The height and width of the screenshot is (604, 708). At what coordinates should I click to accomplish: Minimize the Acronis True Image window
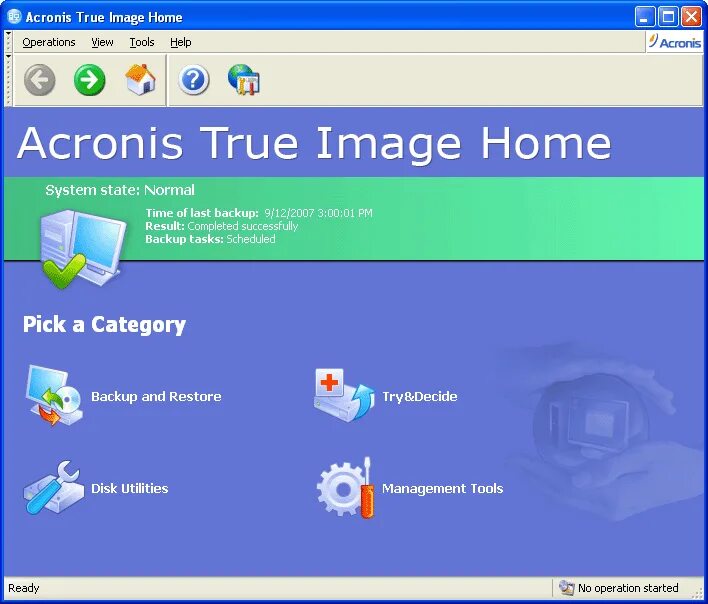click(645, 17)
